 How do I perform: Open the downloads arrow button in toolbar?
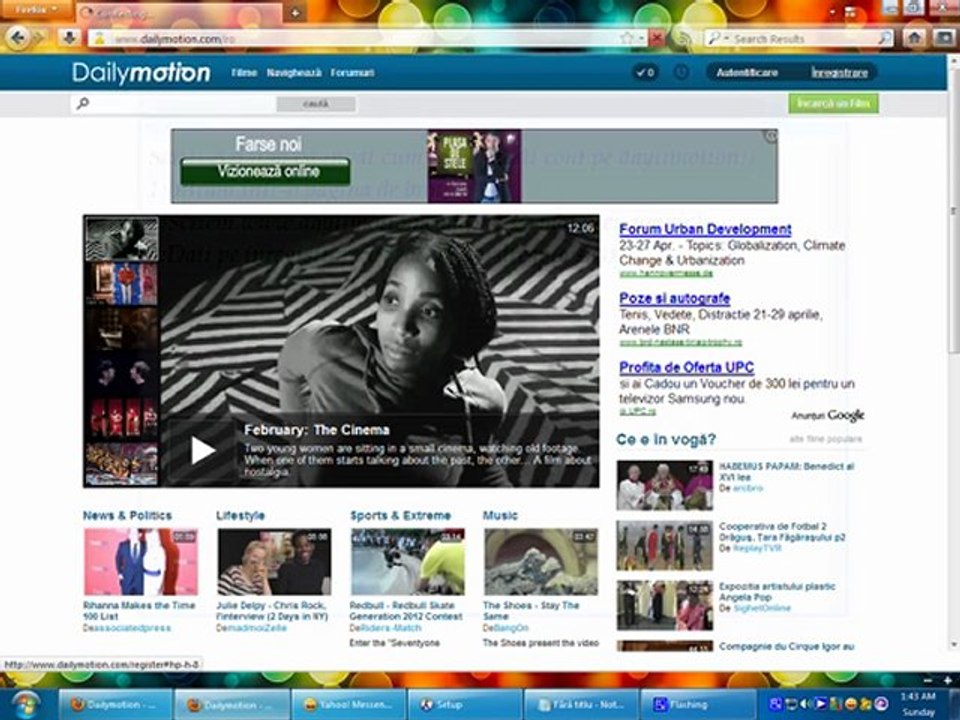coord(69,38)
